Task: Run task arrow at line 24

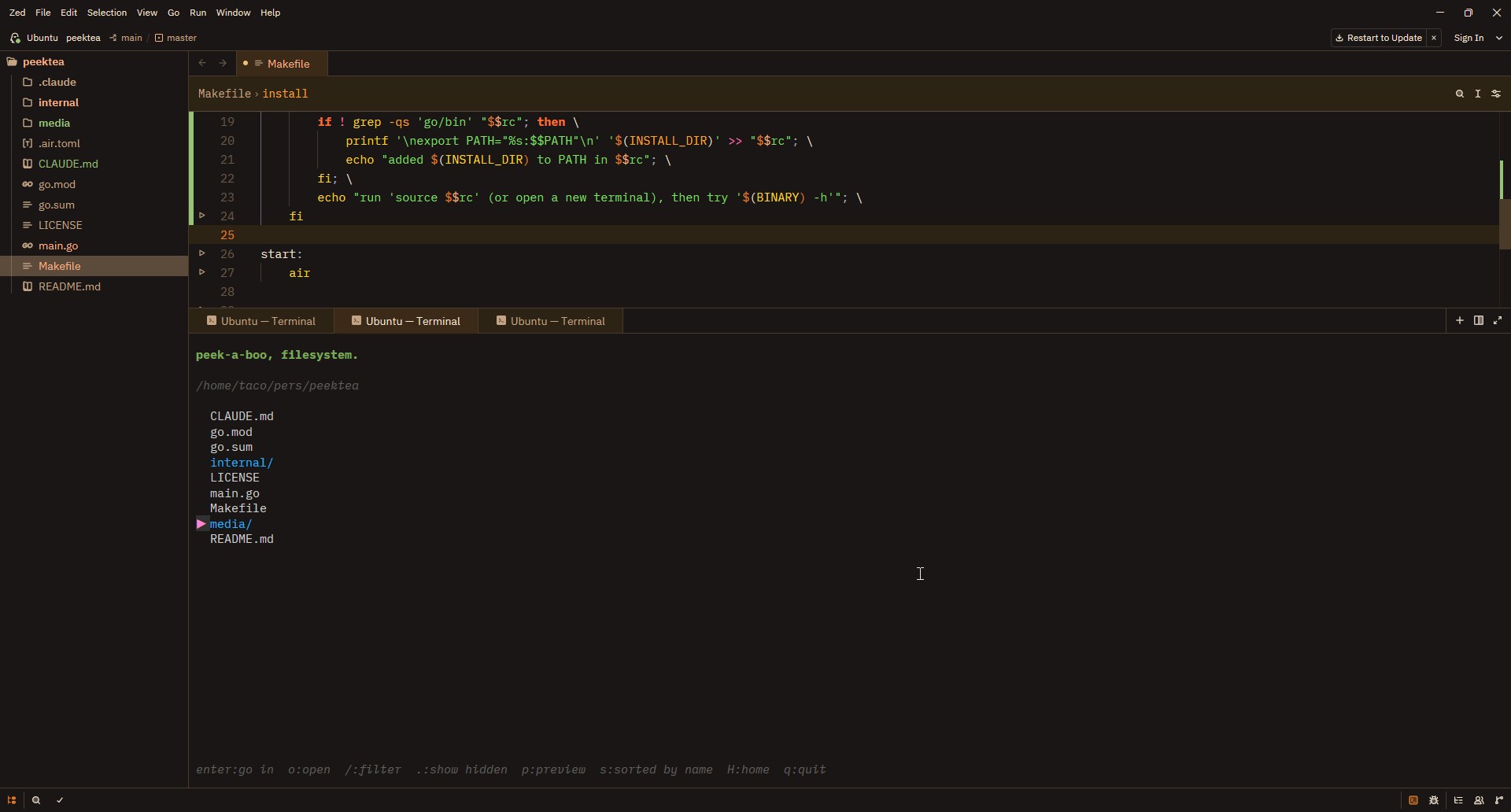Action: click(202, 215)
